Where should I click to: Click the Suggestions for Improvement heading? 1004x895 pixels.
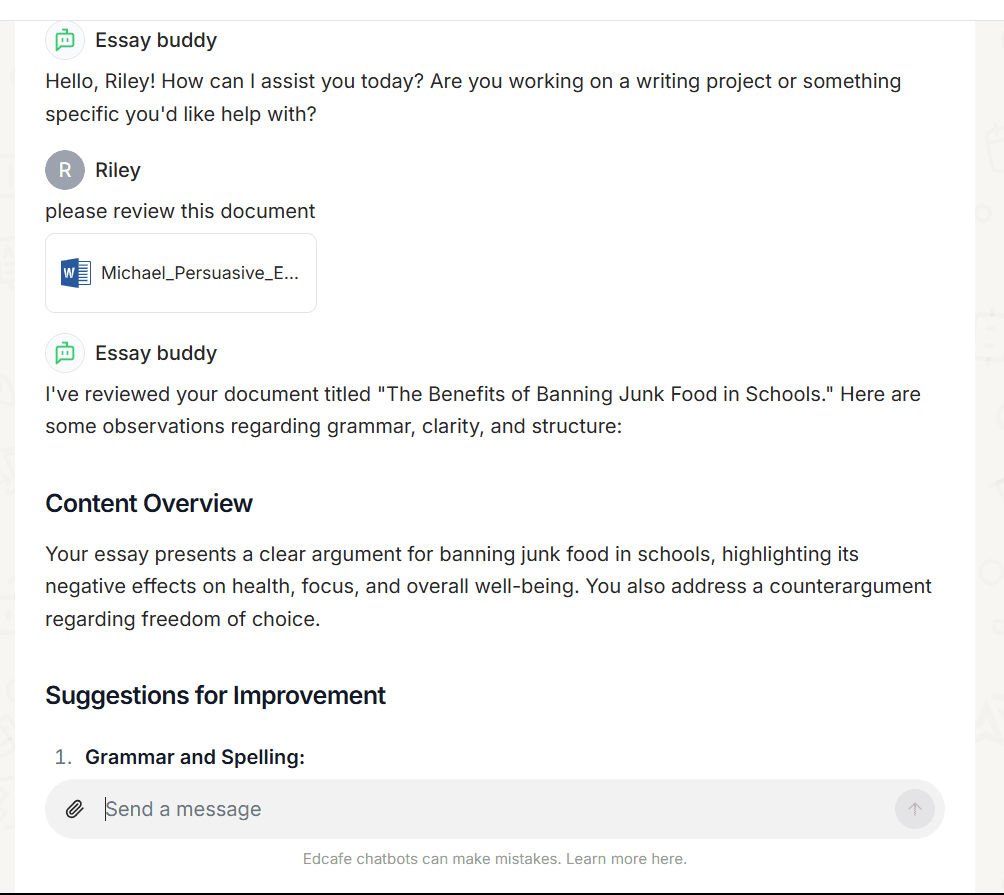(x=215, y=695)
